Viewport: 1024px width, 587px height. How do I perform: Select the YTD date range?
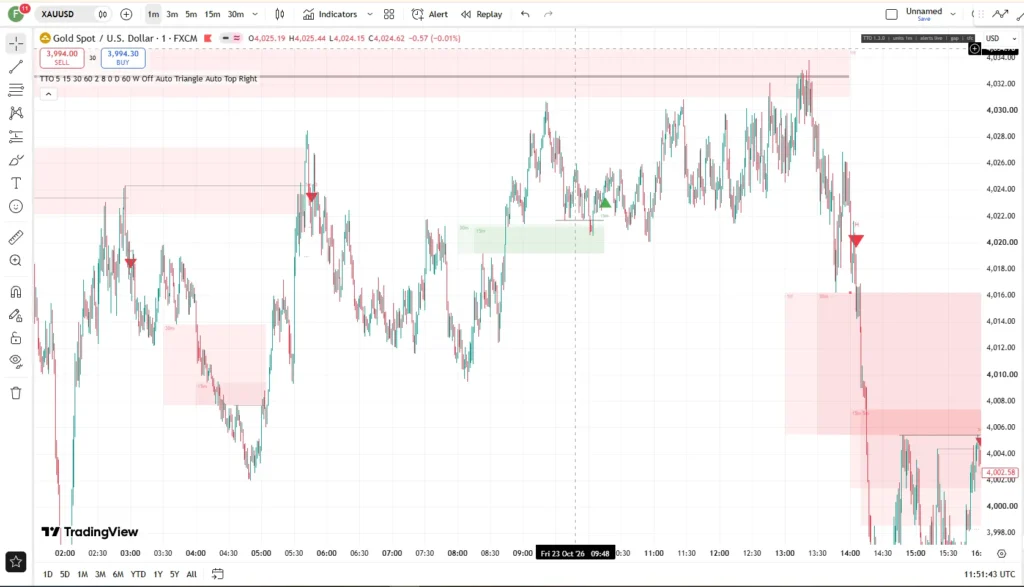point(138,574)
